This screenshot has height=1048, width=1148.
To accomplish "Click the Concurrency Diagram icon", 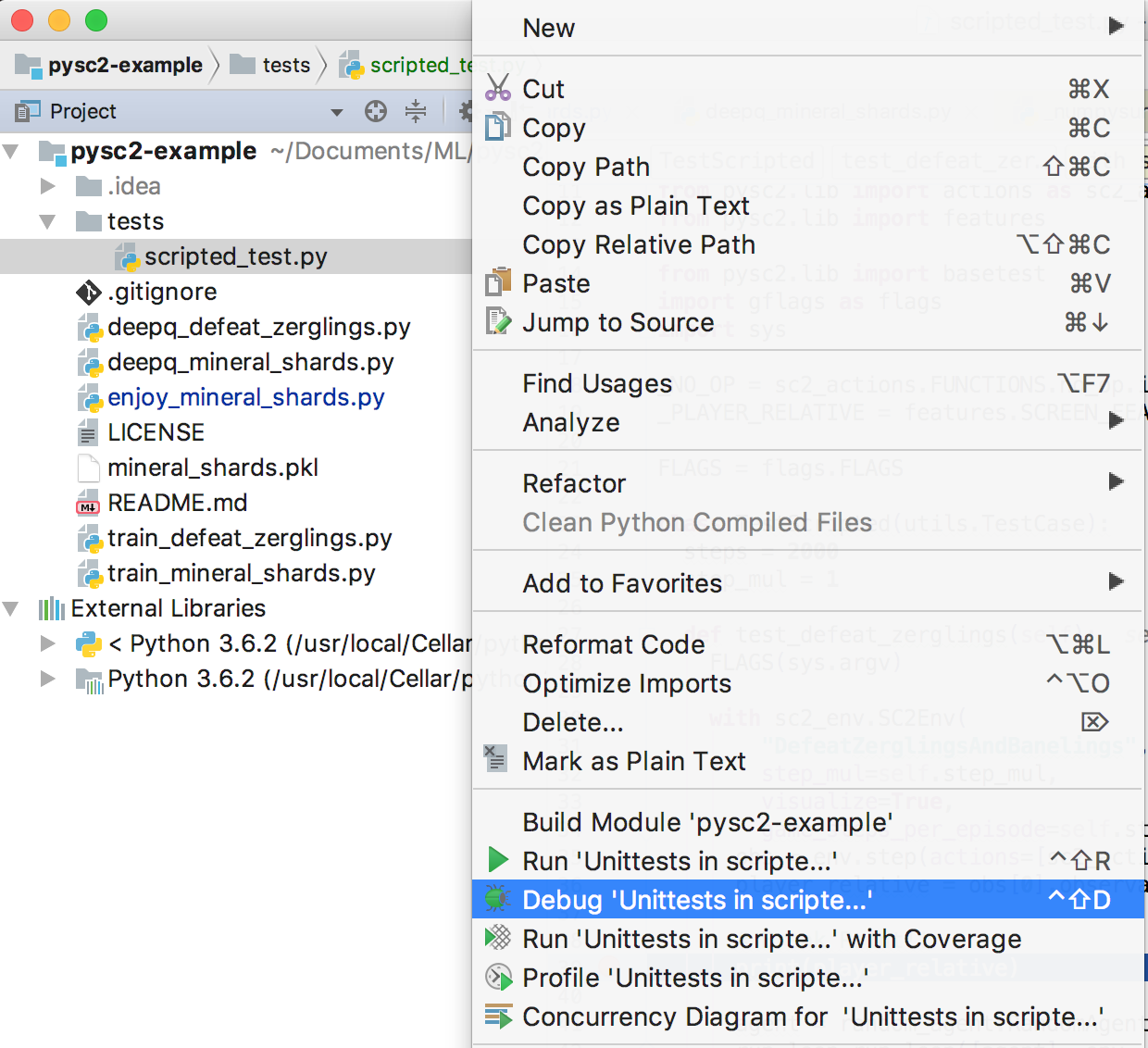I will [498, 1016].
